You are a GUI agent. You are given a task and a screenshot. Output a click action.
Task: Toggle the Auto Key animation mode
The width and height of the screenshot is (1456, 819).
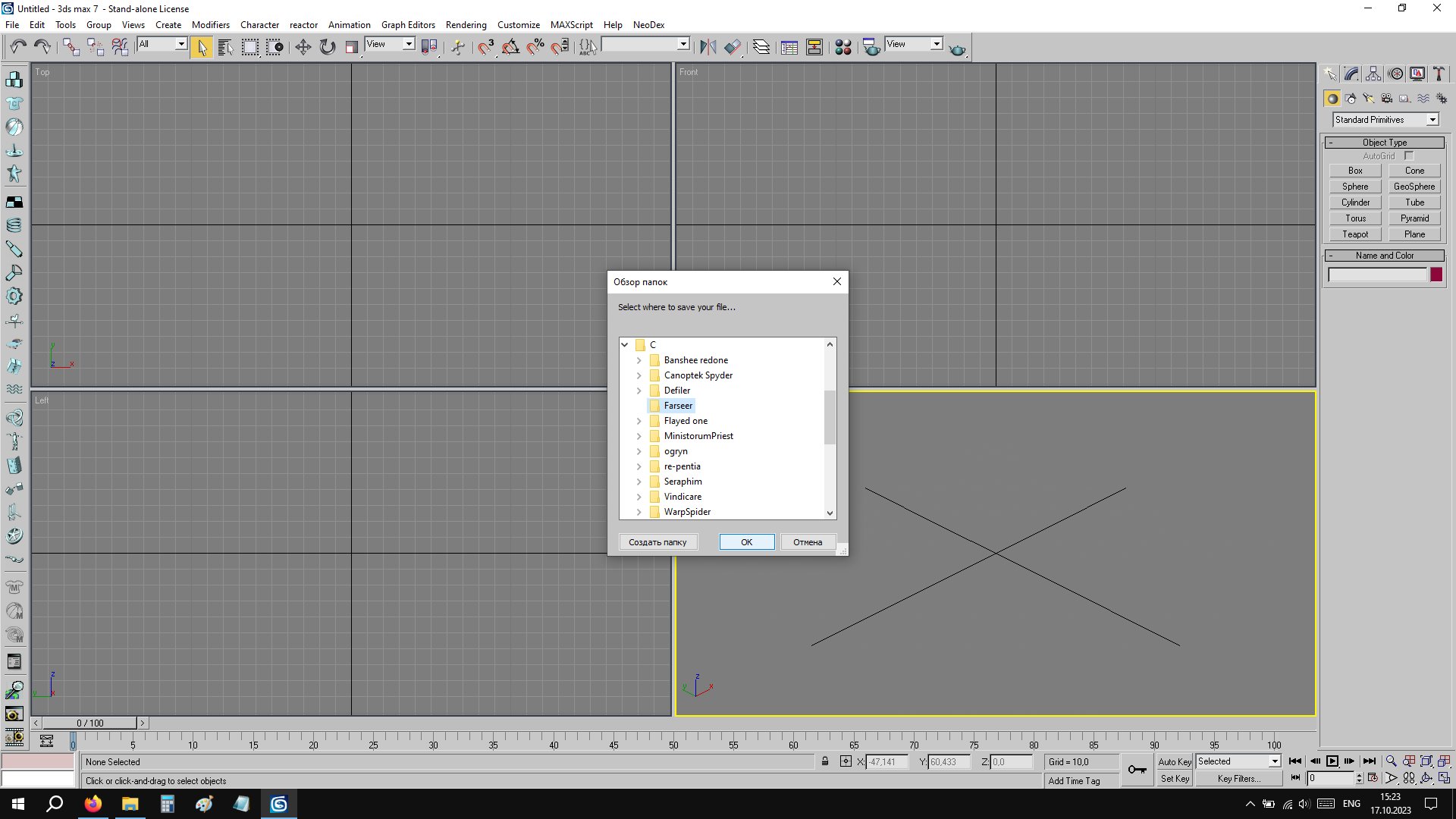pos(1174,761)
